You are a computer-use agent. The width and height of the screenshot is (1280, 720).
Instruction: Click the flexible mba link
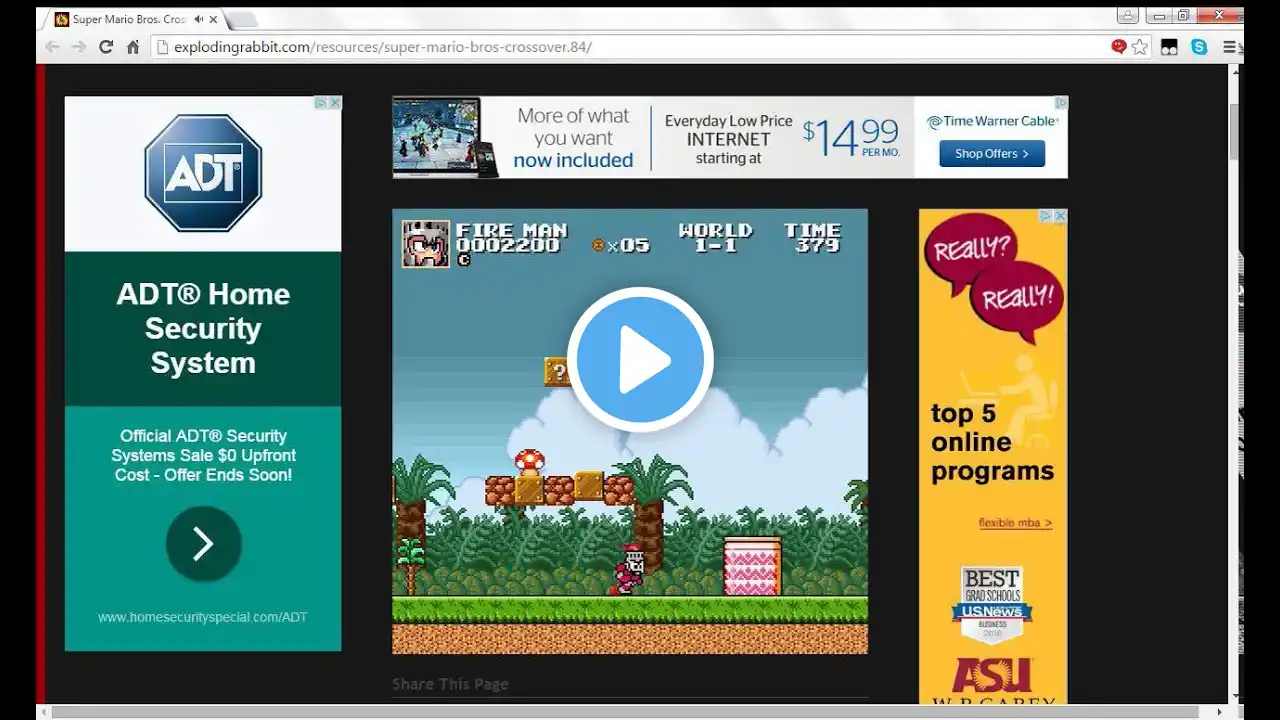[x=1015, y=523]
